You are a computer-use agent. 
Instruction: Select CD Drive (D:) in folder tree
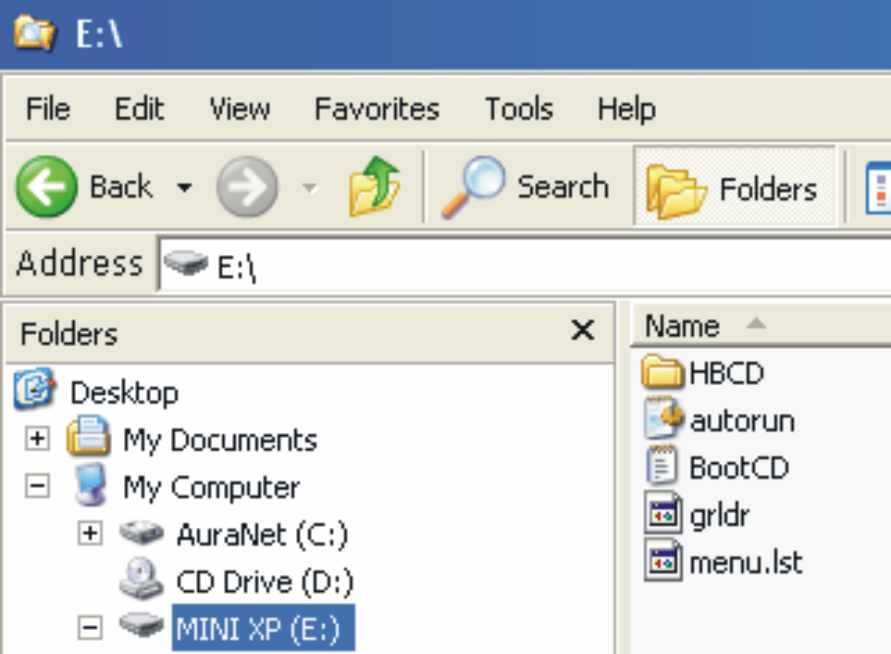coord(265,582)
